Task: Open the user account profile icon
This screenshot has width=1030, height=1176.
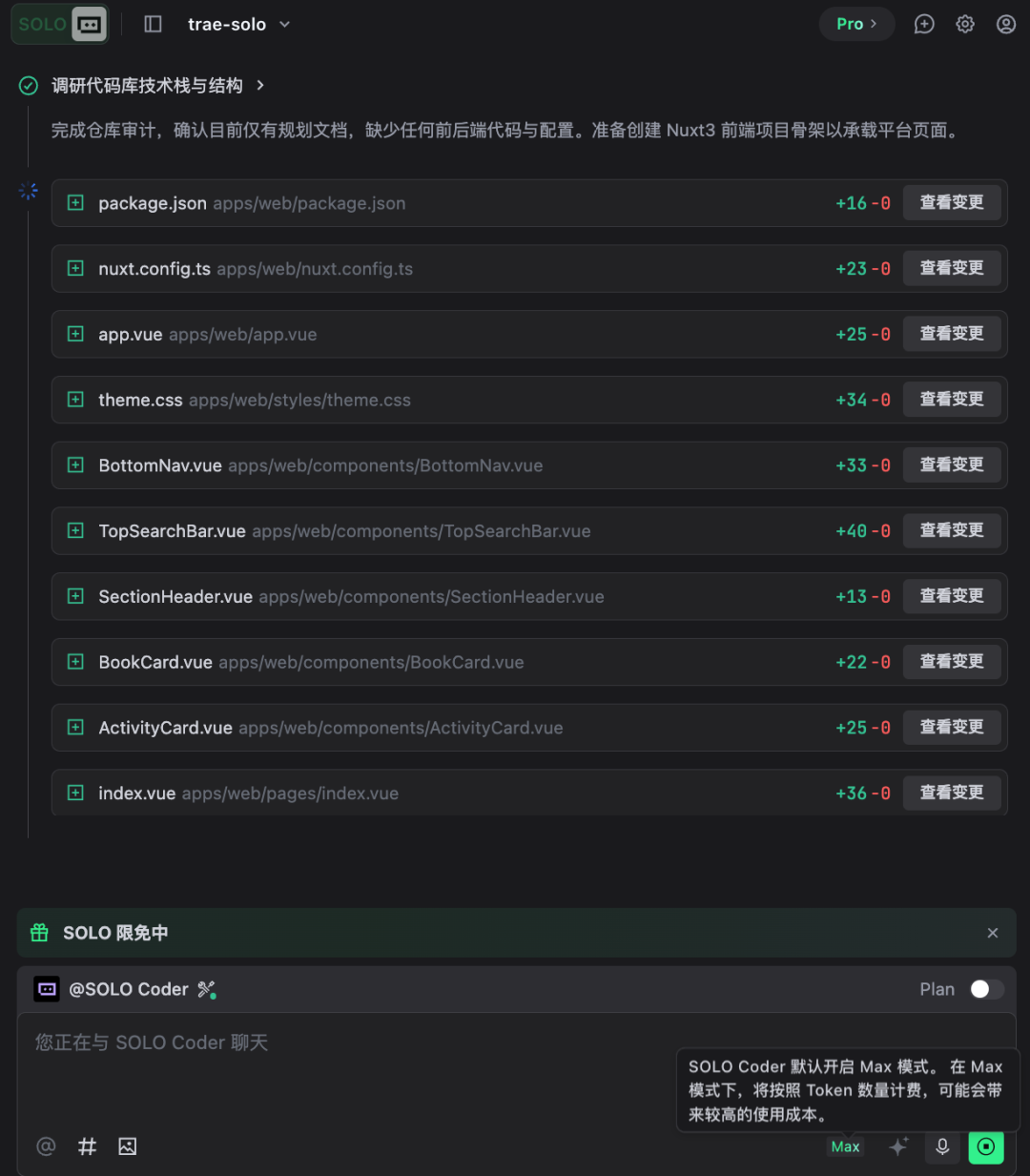Action: 1006,24
